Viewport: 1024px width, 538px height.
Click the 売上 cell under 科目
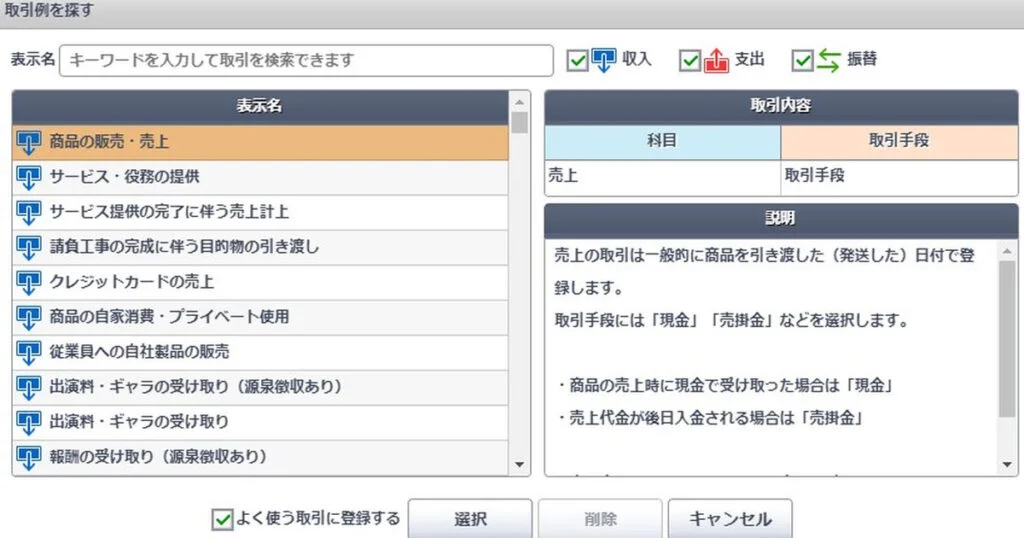[662, 176]
